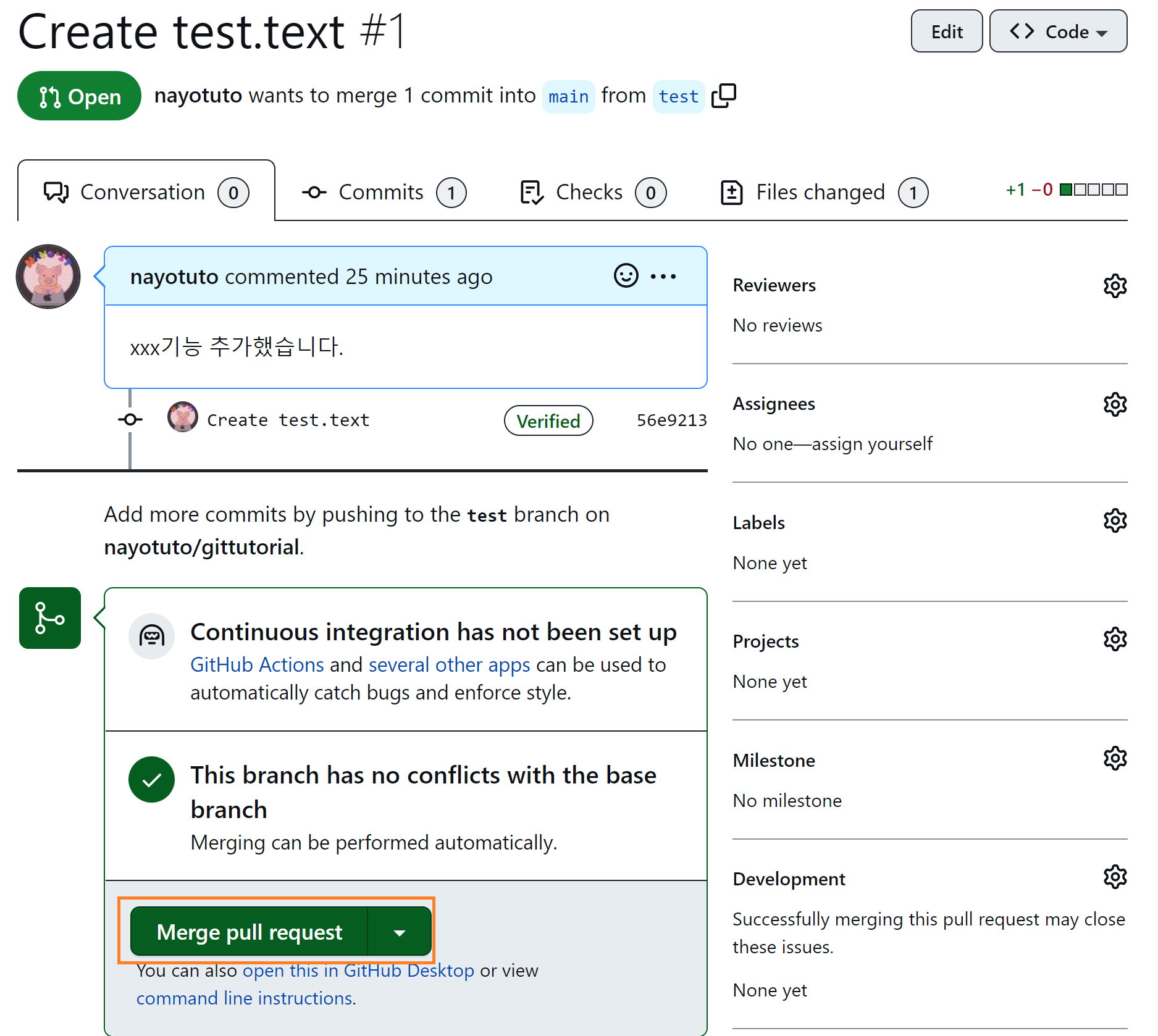Click the nayotuto author name in header
Viewport: 1158px width, 1036px height.
click(x=198, y=96)
